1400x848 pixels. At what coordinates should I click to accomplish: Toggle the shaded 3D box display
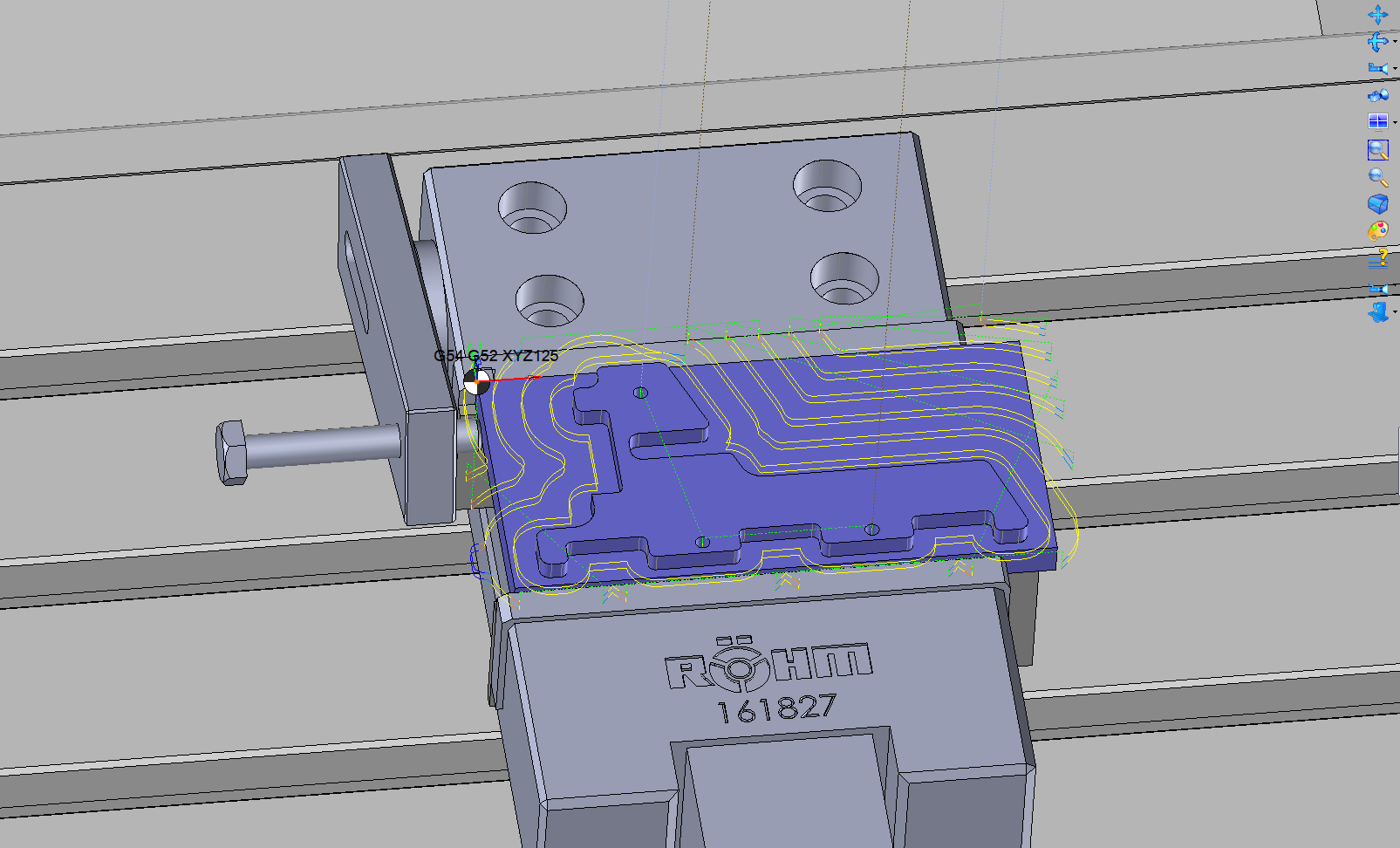tap(1377, 204)
